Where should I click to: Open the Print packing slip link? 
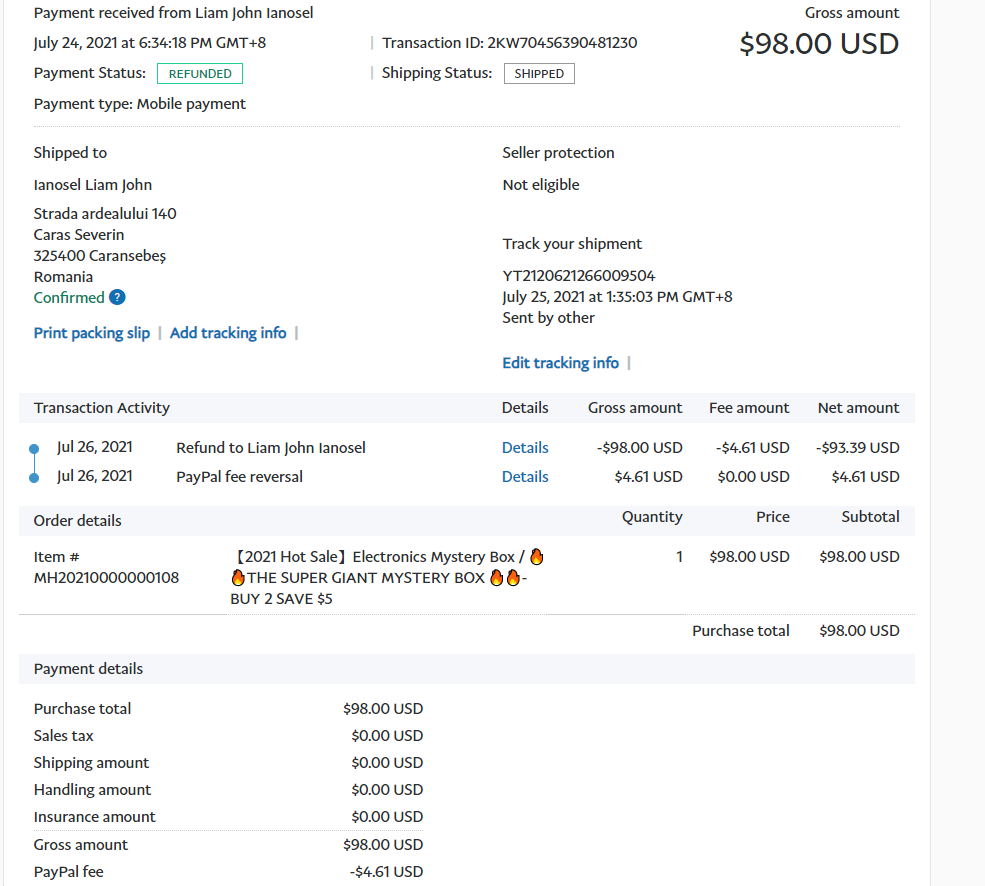[x=92, y=333]
